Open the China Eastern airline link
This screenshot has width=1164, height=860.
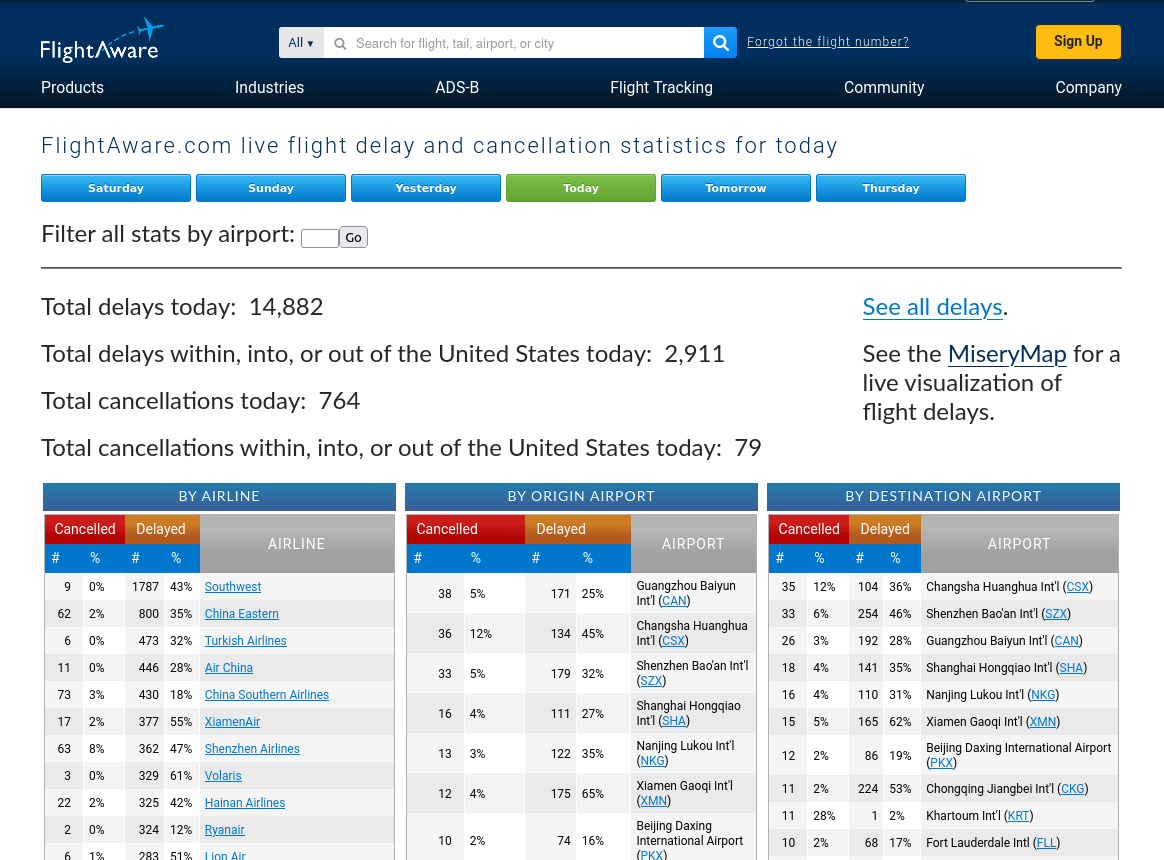[x=242, y=614]
